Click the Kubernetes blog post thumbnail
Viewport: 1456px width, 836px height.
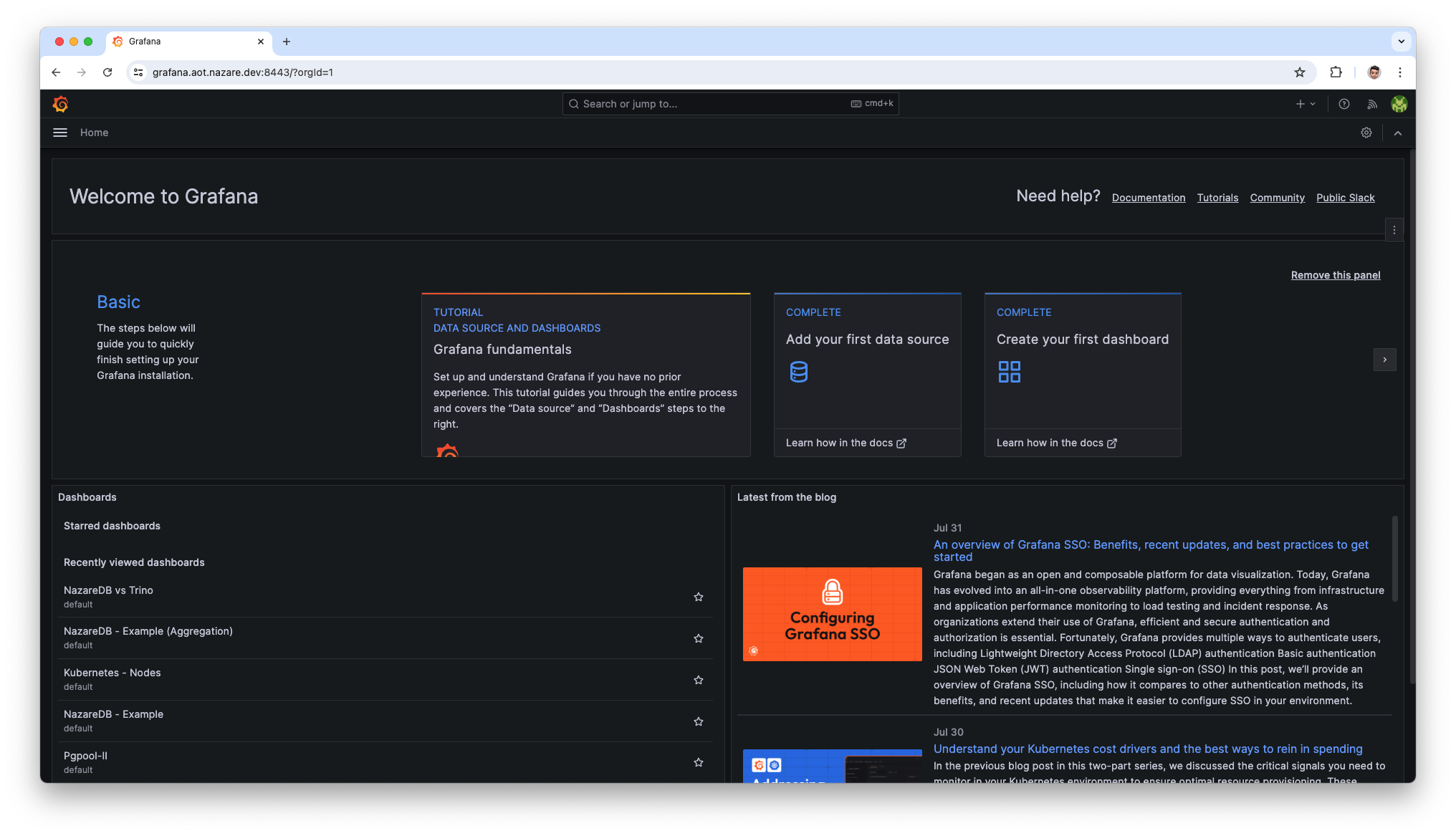(832, 766)
